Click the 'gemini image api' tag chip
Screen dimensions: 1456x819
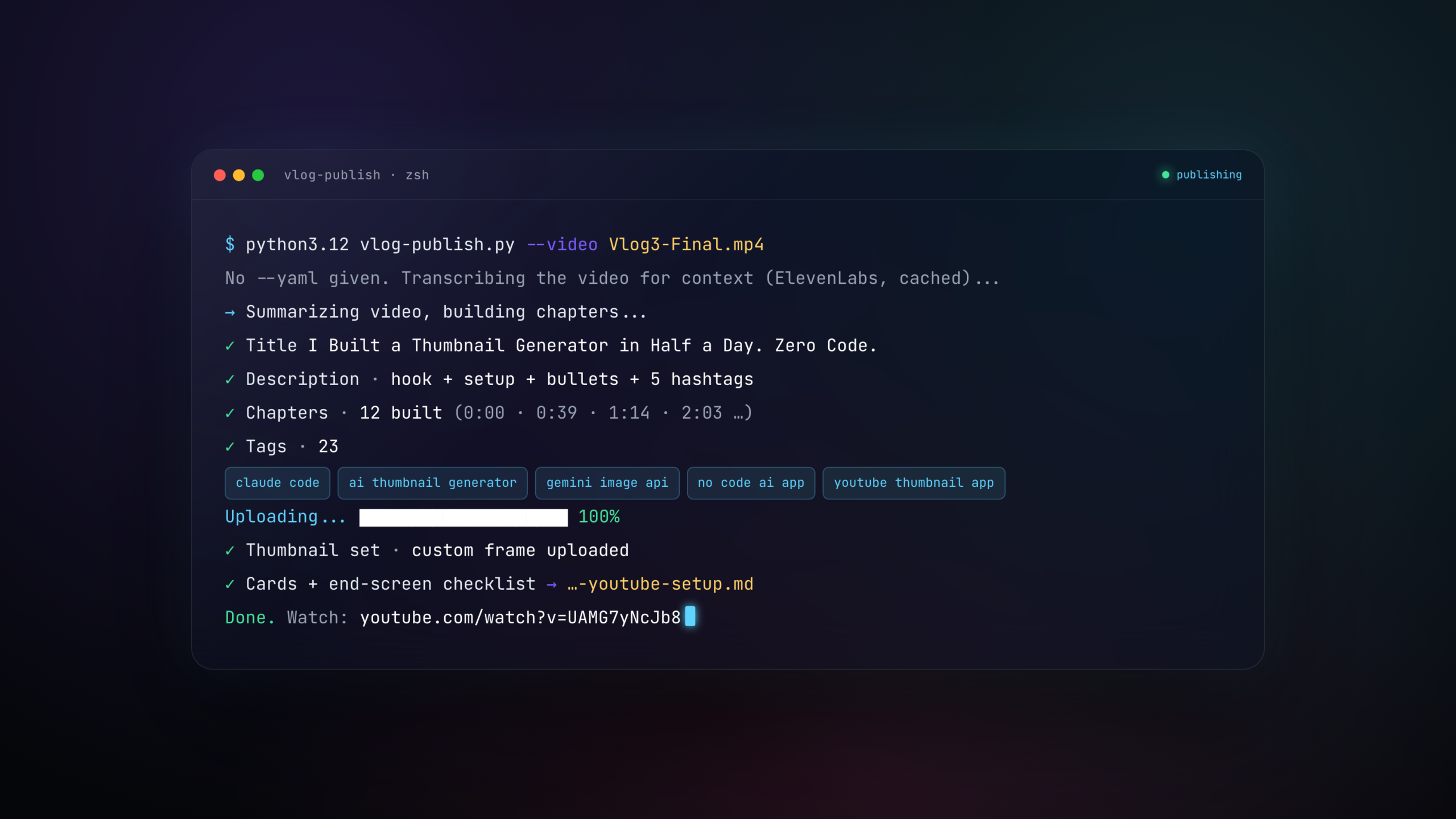pyautogui.click(x=607, y=483)
